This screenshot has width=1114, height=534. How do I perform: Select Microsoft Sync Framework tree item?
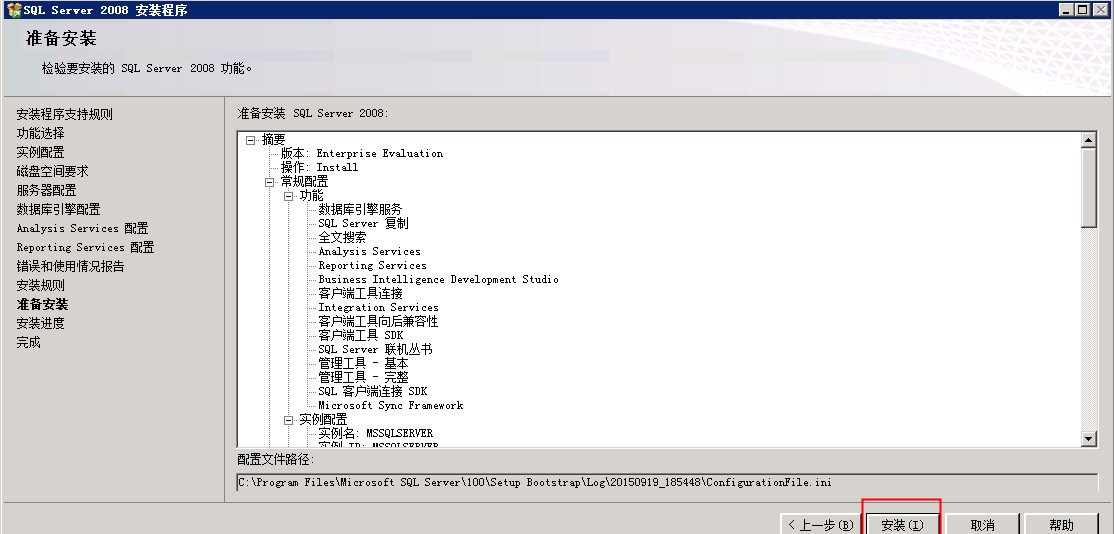click(x=390, y=406)
